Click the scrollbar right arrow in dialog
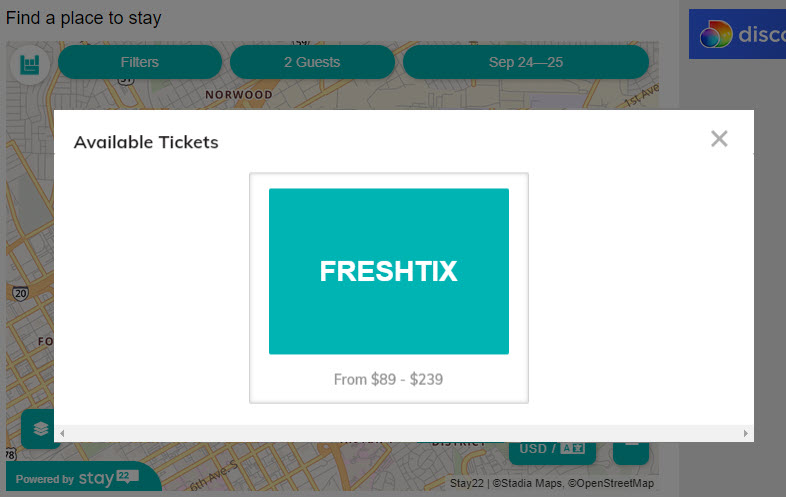The image size is (786, 497). coord(745,433)
